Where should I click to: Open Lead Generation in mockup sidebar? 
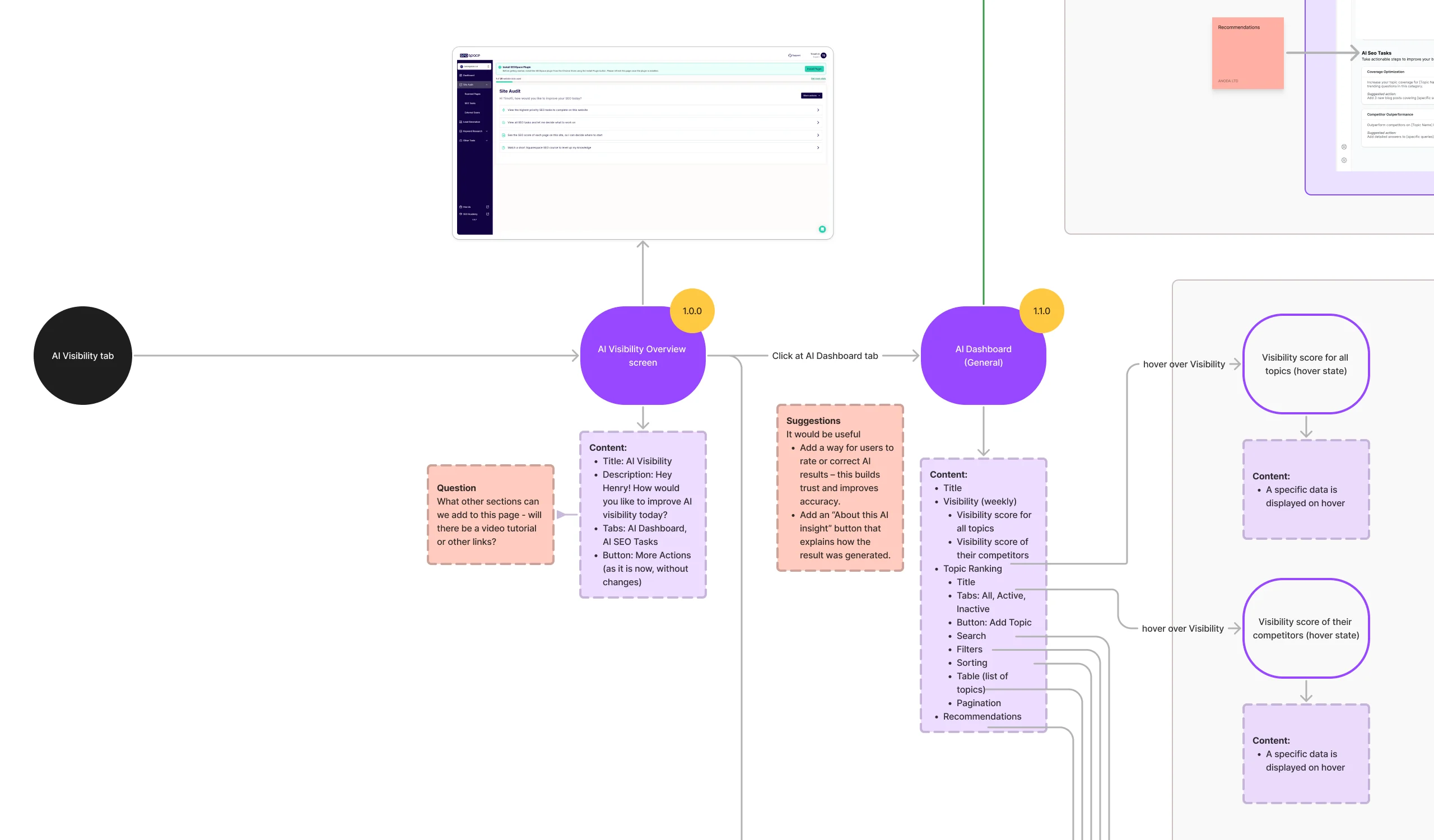tap(471, 122)
